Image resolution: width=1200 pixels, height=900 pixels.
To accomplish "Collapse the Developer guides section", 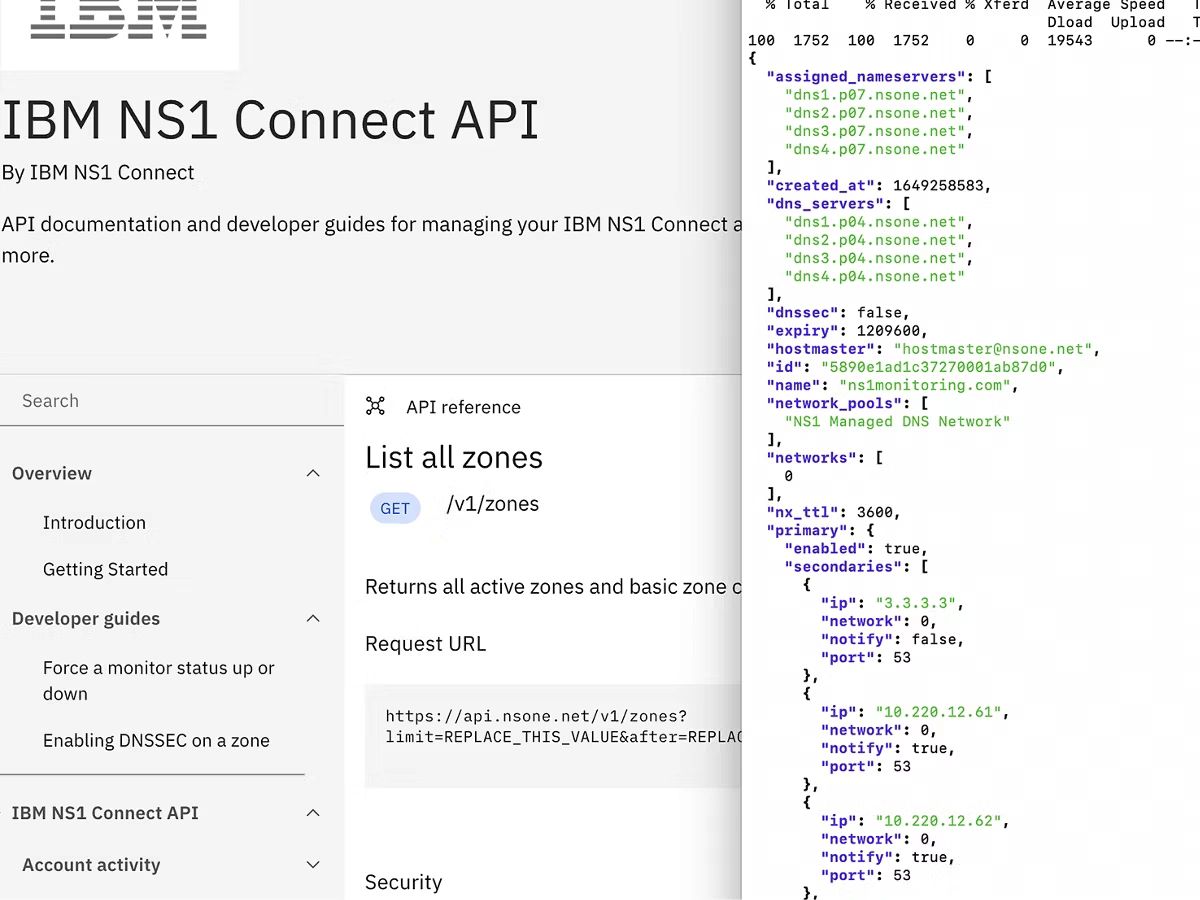I will tap(313, 618).
